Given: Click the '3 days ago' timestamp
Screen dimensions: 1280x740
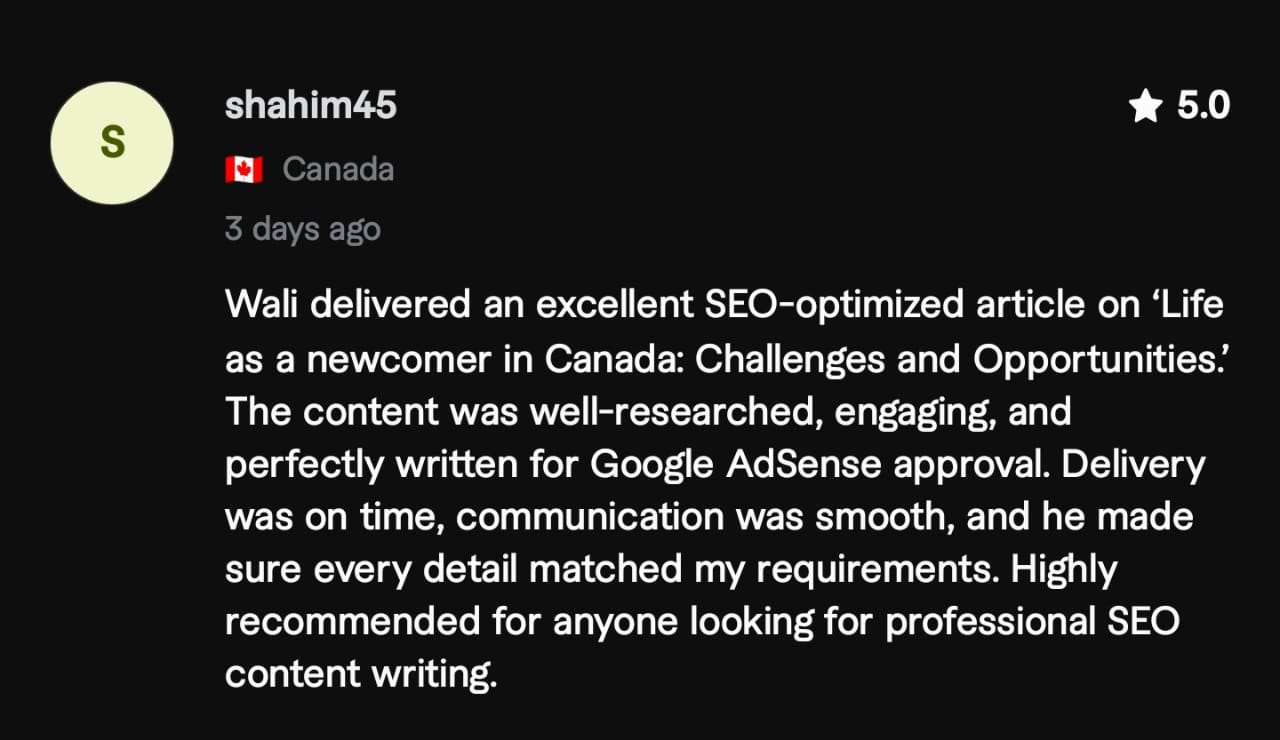Looking at the screenshot, I should coord(303,229).
